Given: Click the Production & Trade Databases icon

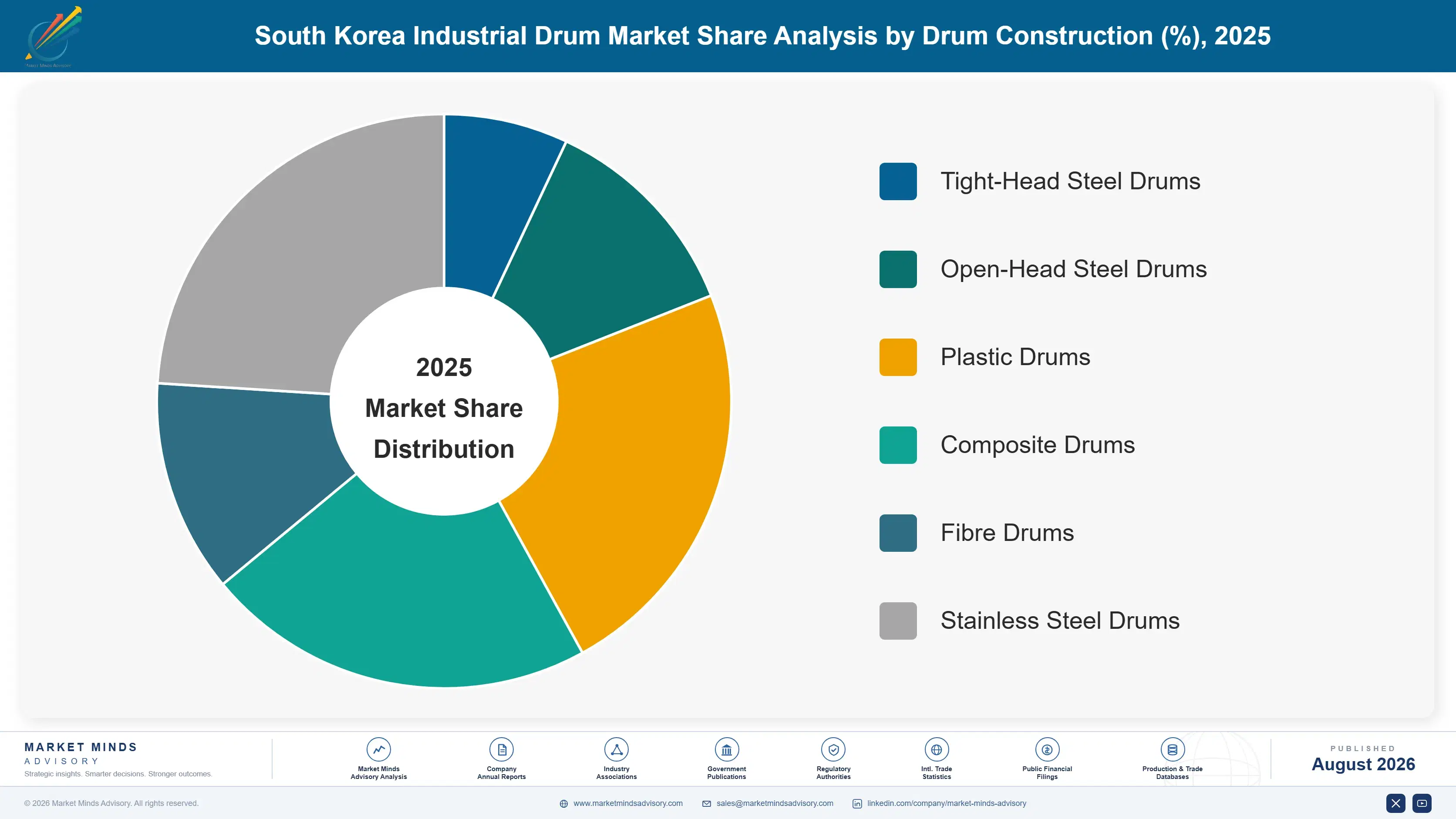Looking at the screenshot, I should 1173,749.
